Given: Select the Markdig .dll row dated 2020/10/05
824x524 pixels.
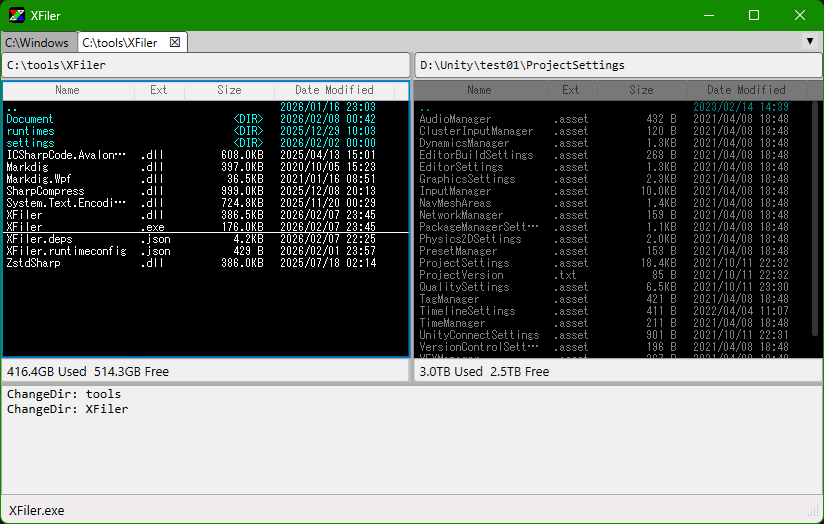Looking at the screenshot, I should click(205, 167).
